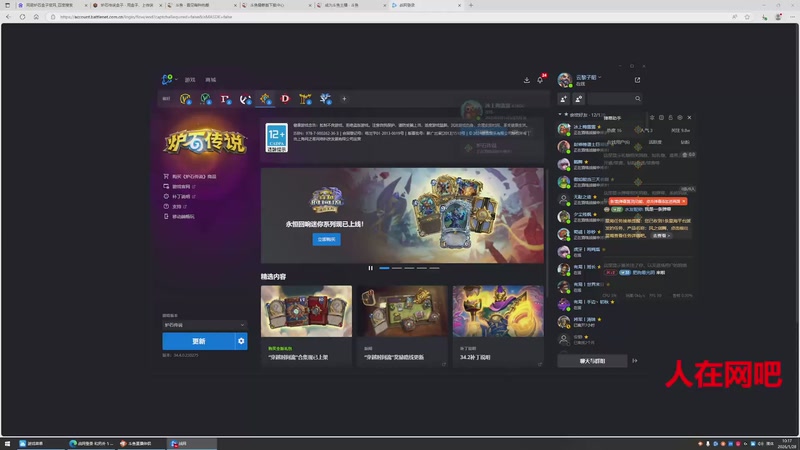Jump to the fifth carousel slide indicator

point(434,268)
